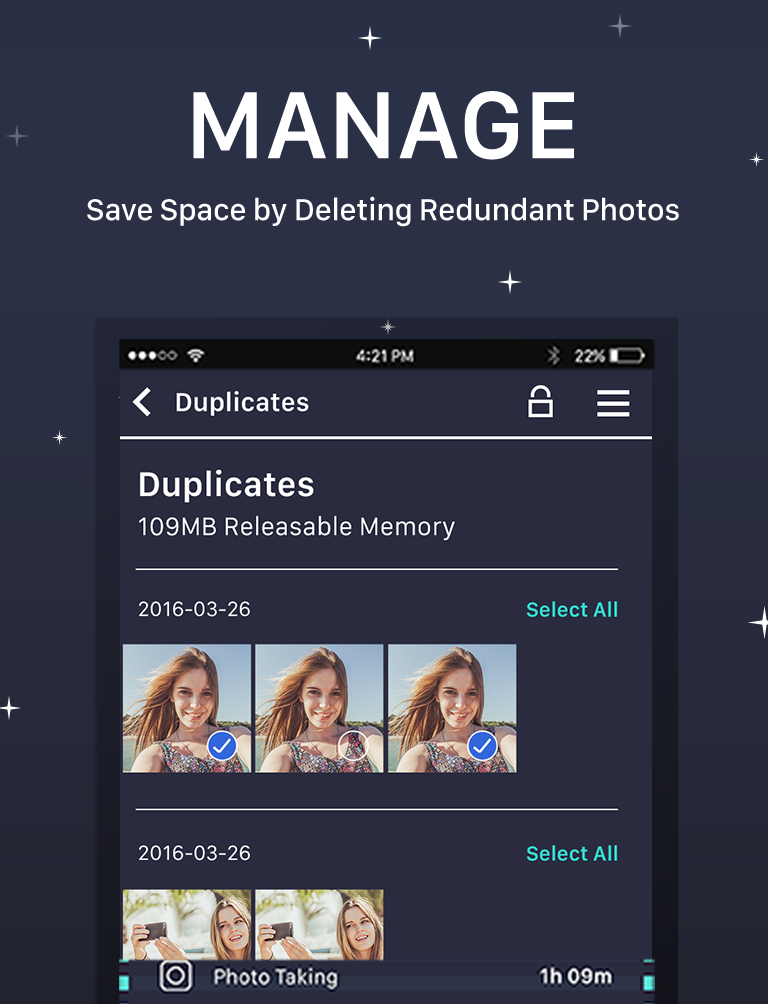This screenshot has height=1004, width=768.
Task: Go back using the left chevron arrow
Action: click(142, 402)
